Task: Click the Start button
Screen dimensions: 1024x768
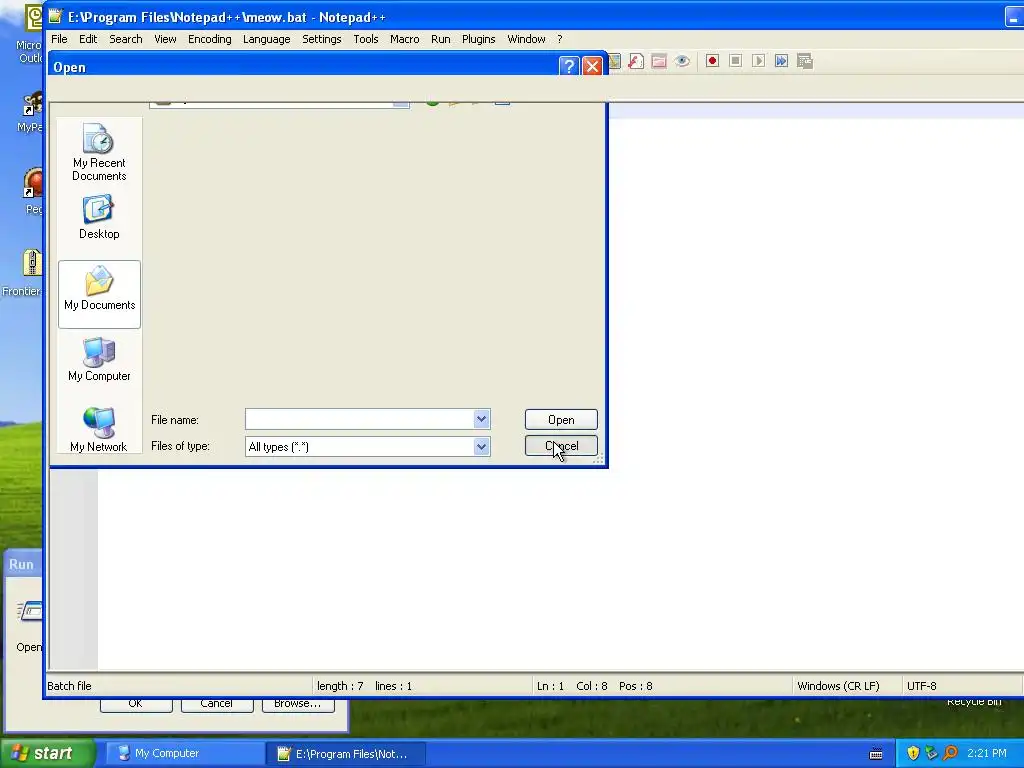Action: pyautogui.click(x=47, y=753)
